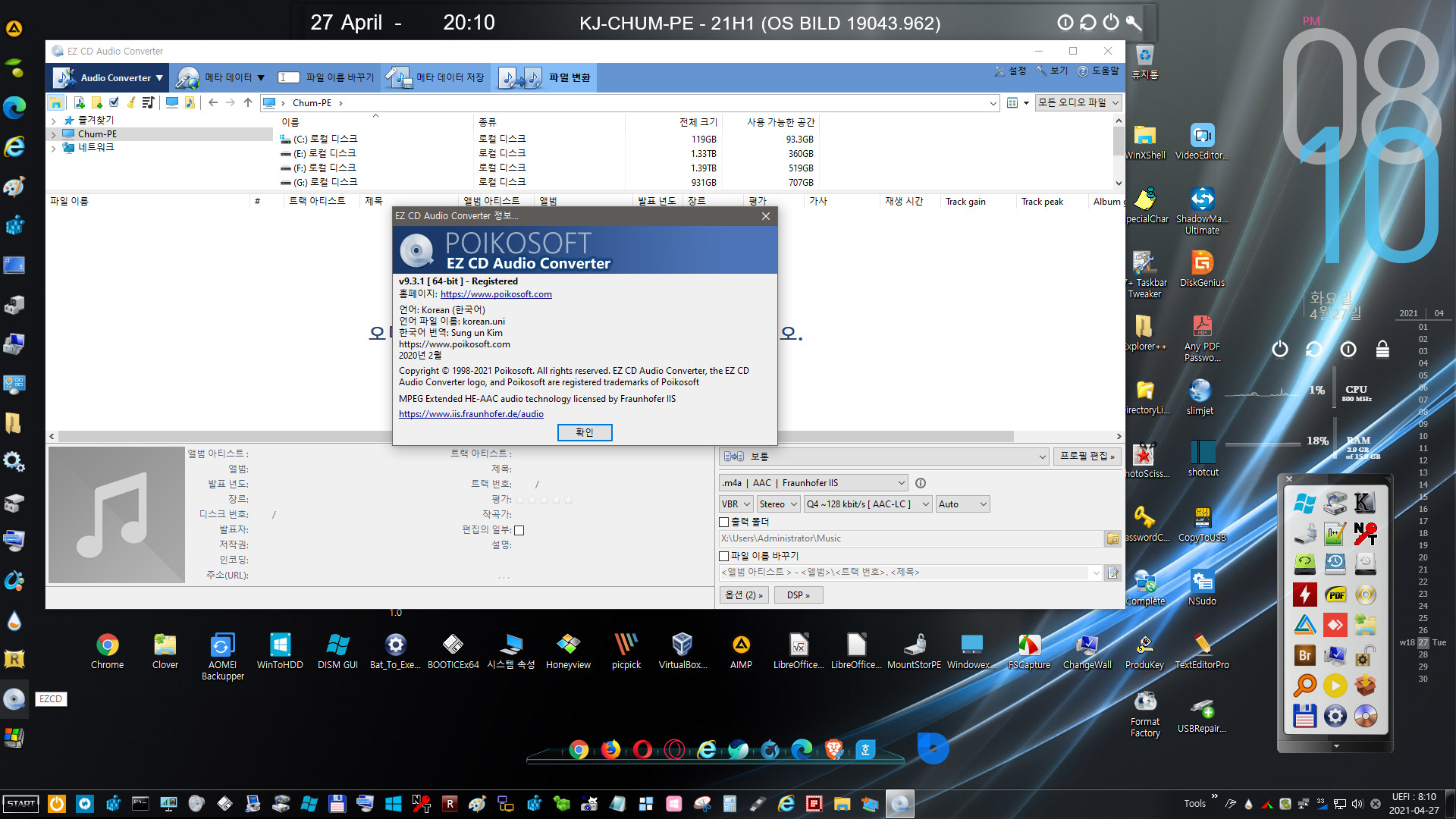Screen dimensions: 1456x819
Task: Open the 도움말 menu
Action: coord(1098,71)
